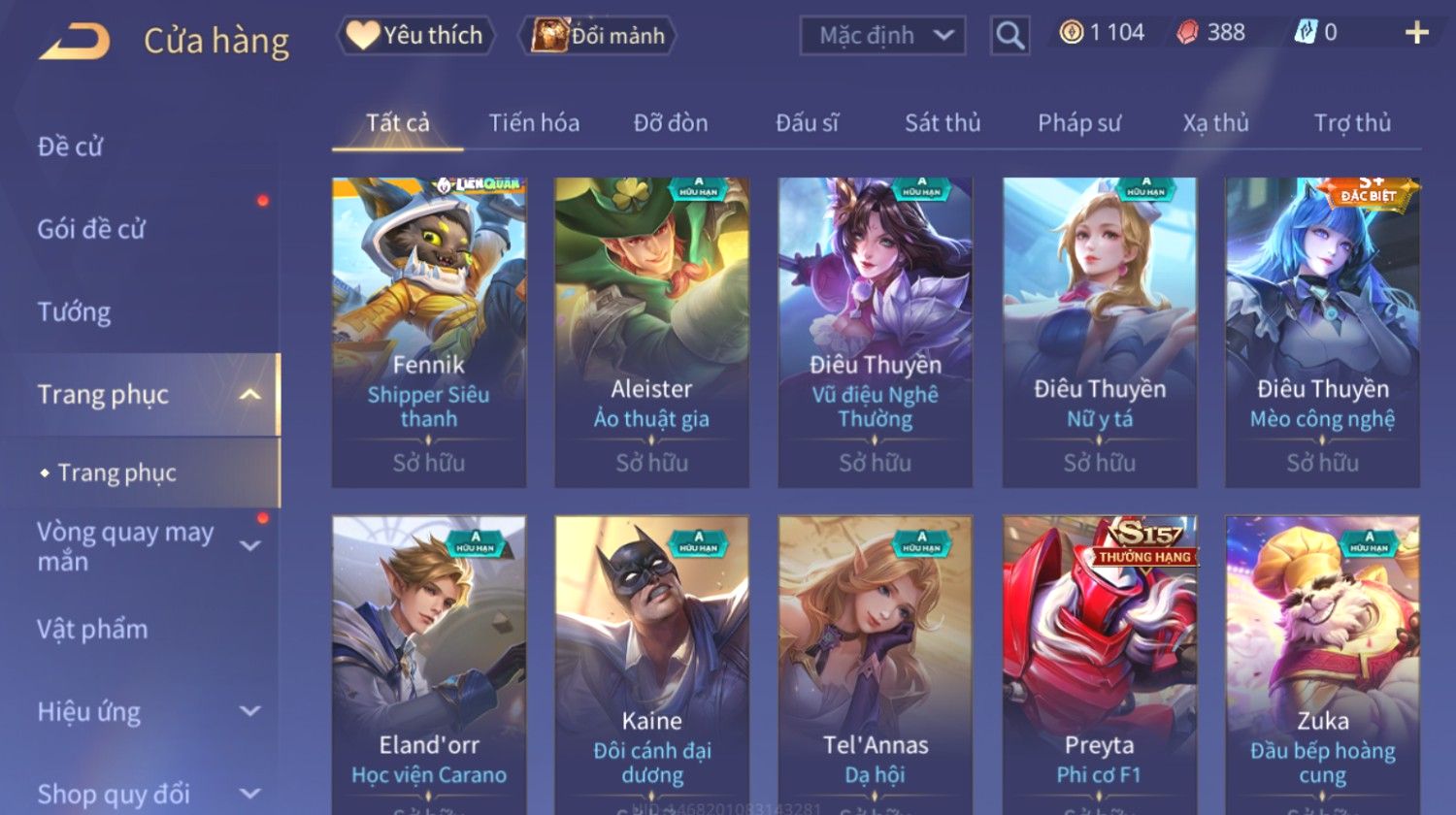Select the Fennik Shipper Siêu thanh skin

(429, 332)
